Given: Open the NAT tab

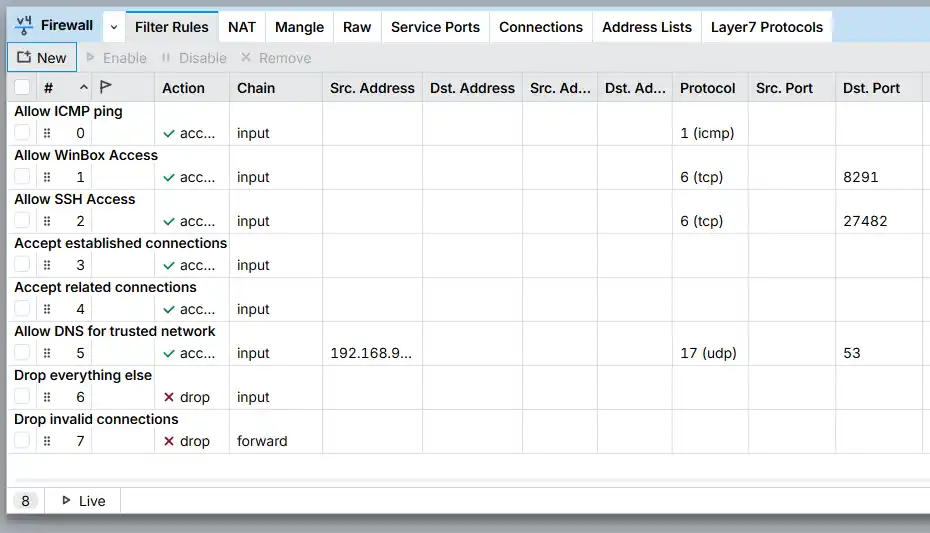Looking at the screenshot, I should coord(242,27).
